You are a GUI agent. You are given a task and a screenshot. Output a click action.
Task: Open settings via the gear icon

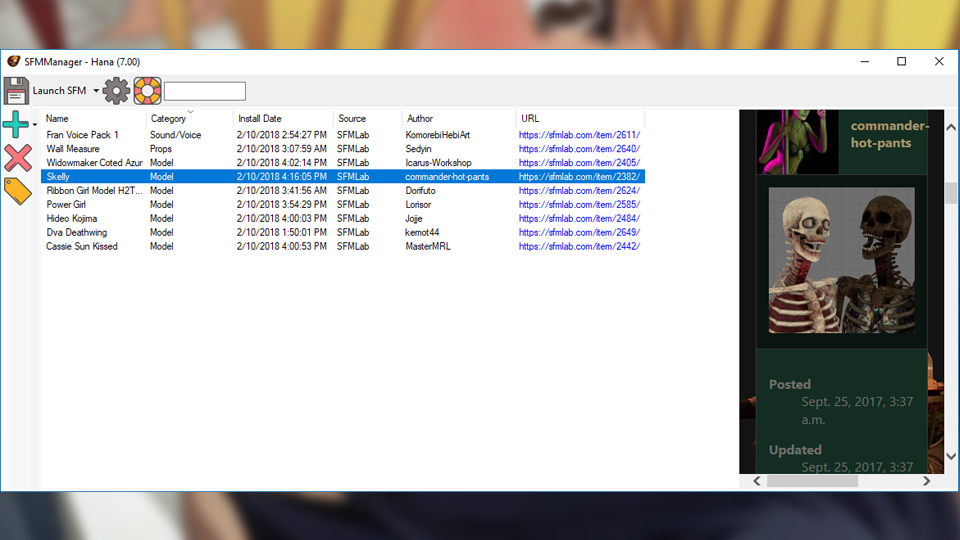[x=116, y=91]
